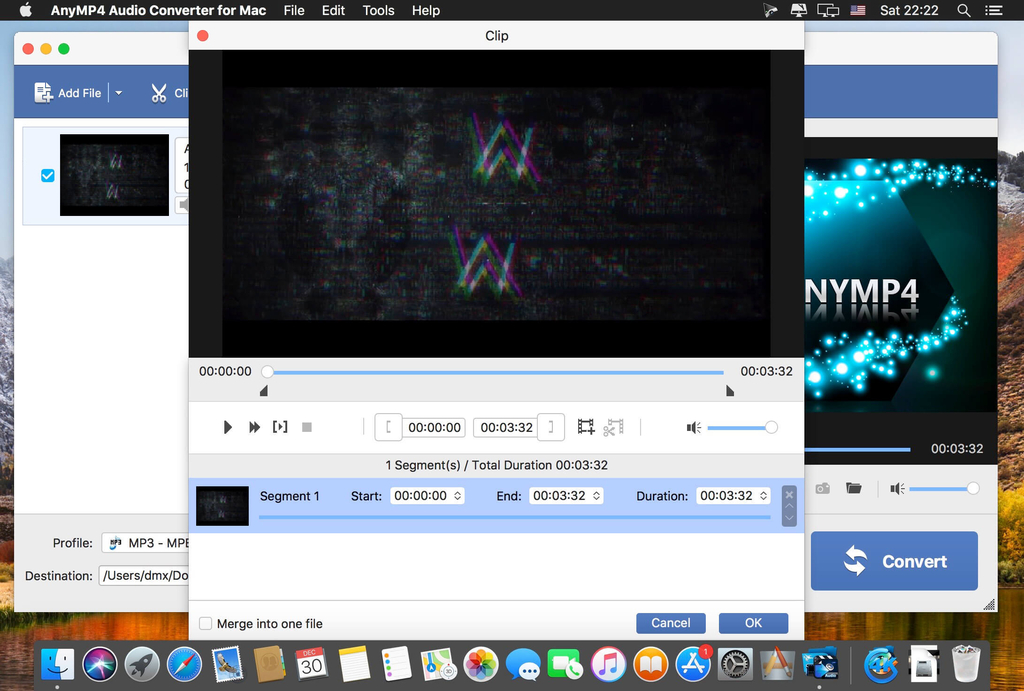Open the Profile MP3 dropdown
Viewport: 1024px width, 691px height.
145,543
